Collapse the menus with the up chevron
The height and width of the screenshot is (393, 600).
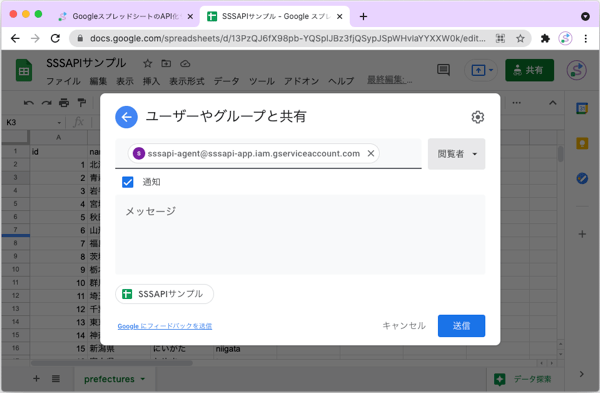[553, 103]
